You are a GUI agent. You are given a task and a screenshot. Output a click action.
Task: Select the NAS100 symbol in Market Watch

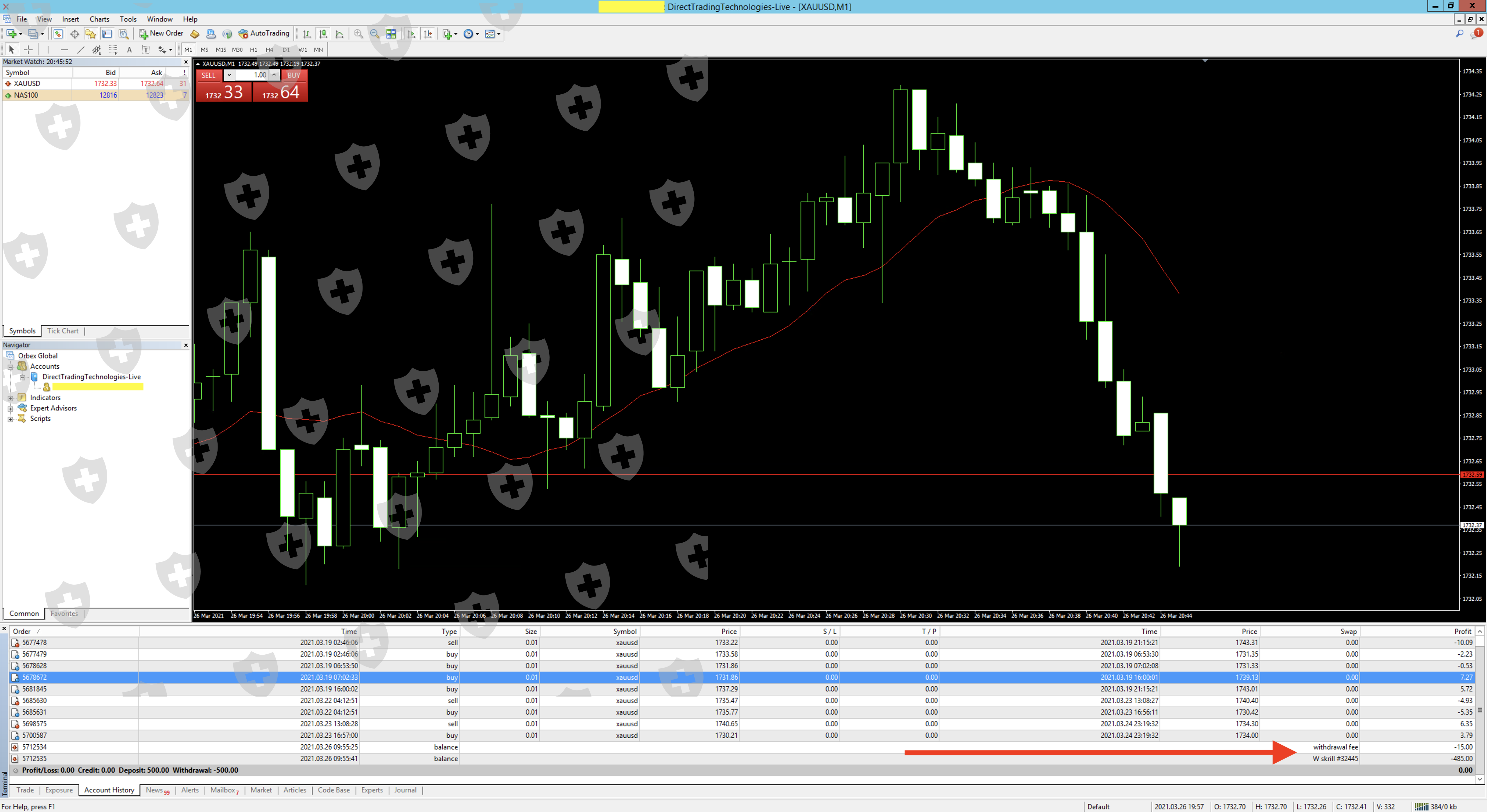[26, 95]
